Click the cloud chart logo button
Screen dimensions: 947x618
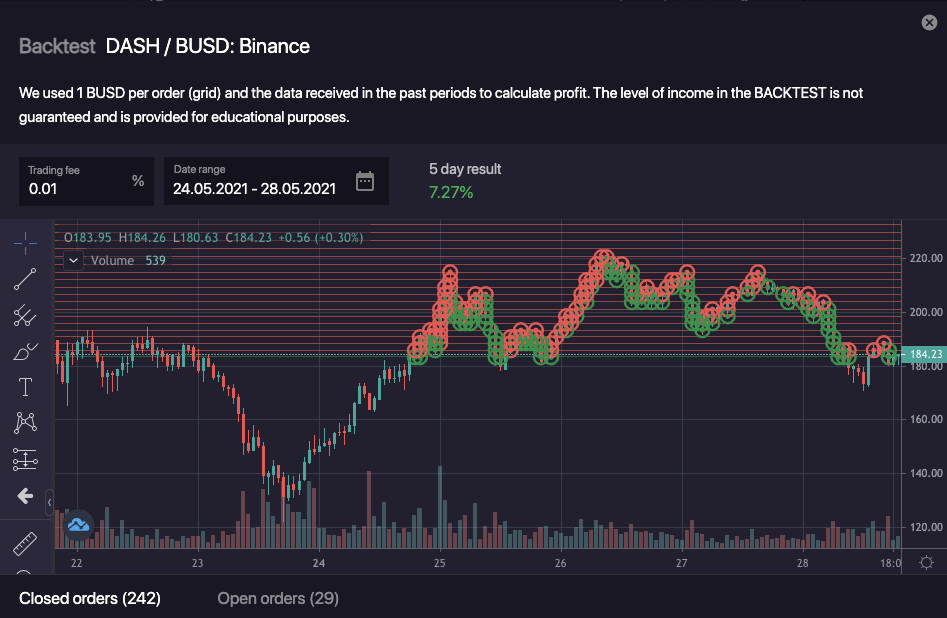(78, 524)
